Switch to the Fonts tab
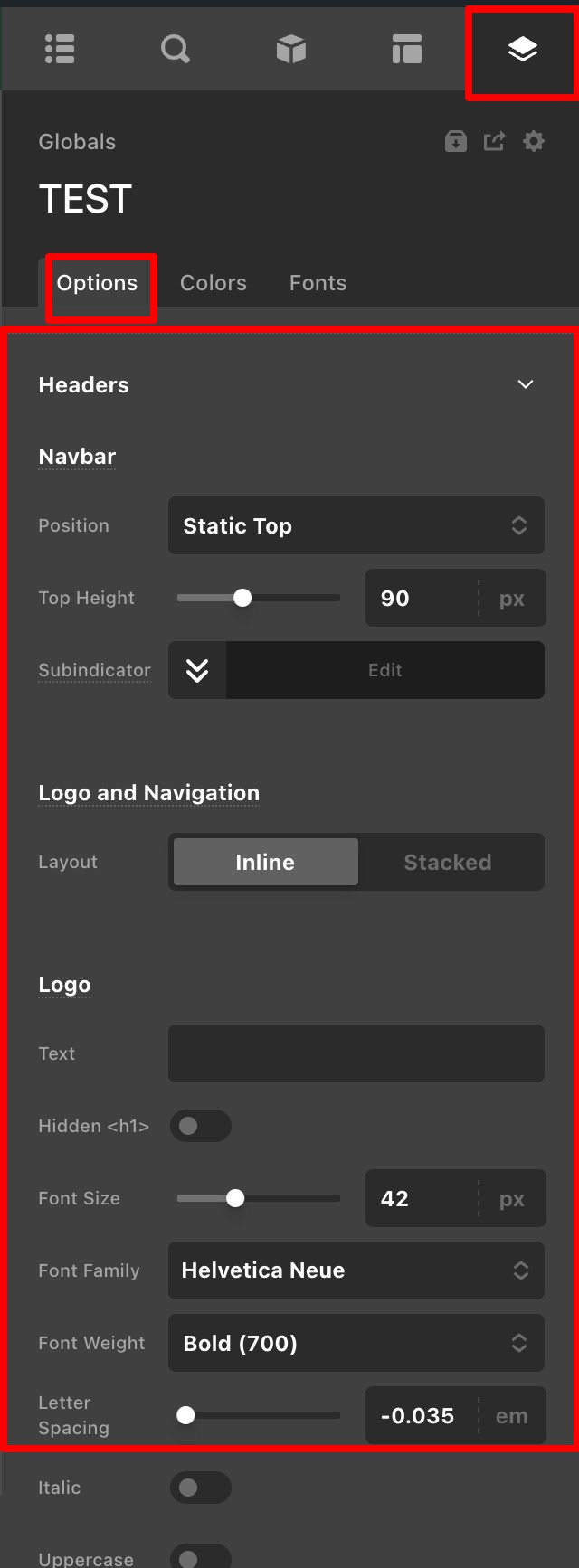579x1568 pixels. click(x=318, y=283)
